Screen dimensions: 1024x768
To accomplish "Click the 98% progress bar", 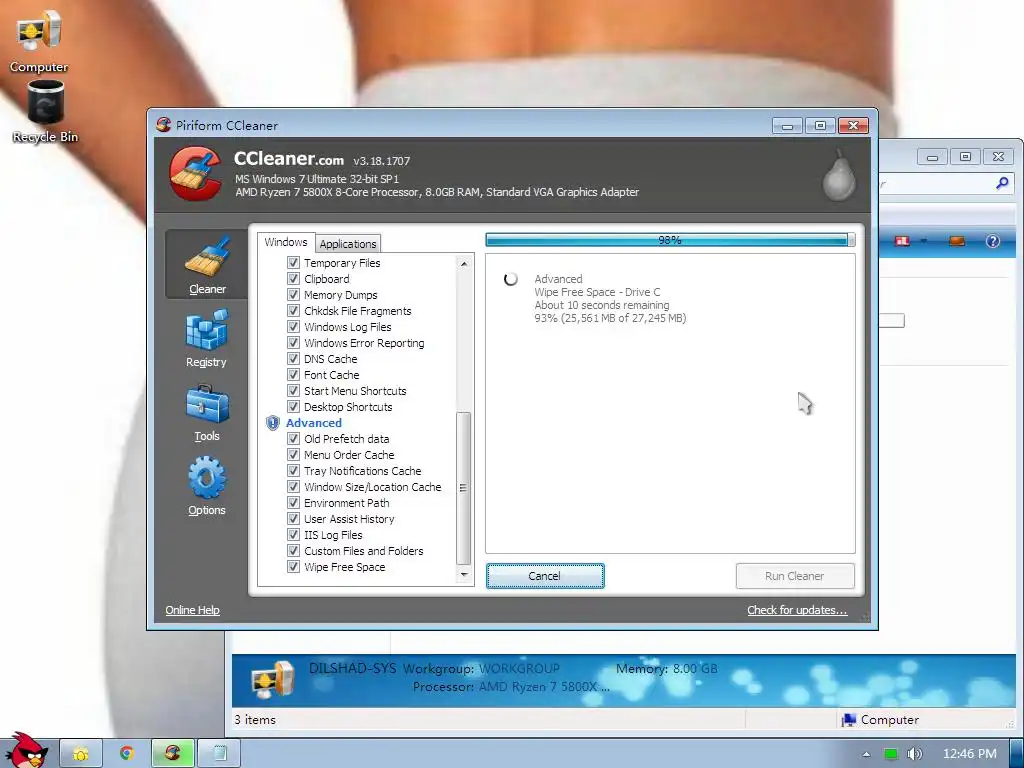I will tap(670, 240).
